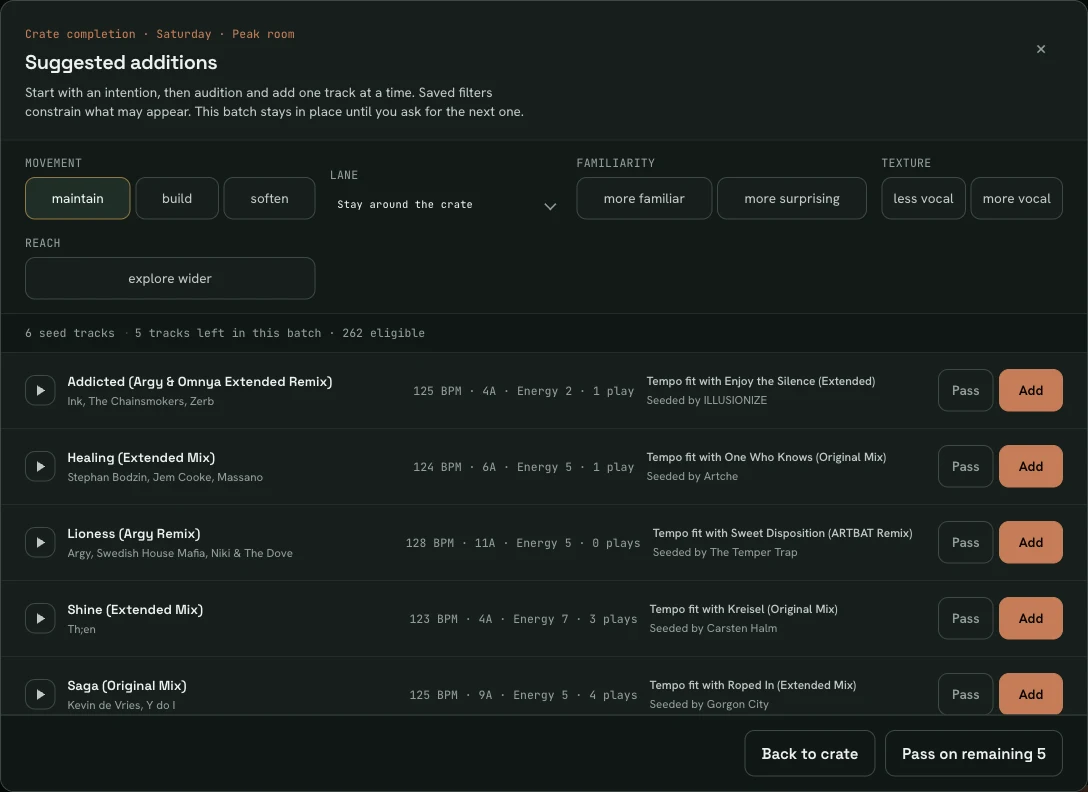Click the Lioness (Argy Remix) title

pyautogui.click(x=134, y=534)
